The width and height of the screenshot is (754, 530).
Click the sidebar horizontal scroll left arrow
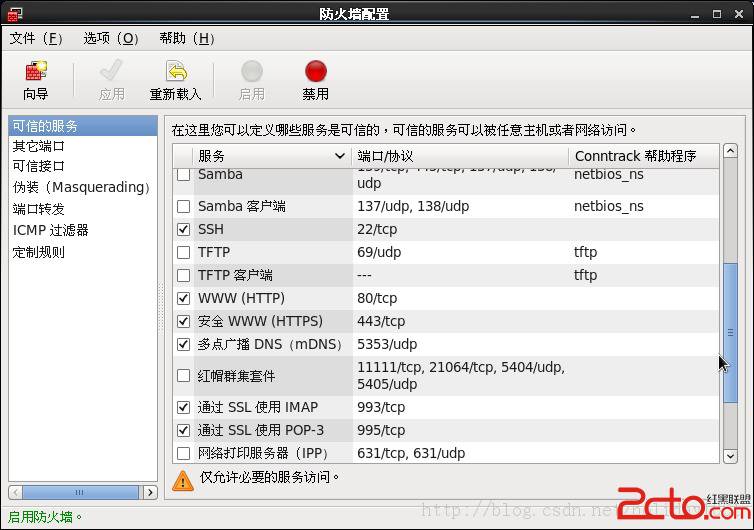click(15, 492)
